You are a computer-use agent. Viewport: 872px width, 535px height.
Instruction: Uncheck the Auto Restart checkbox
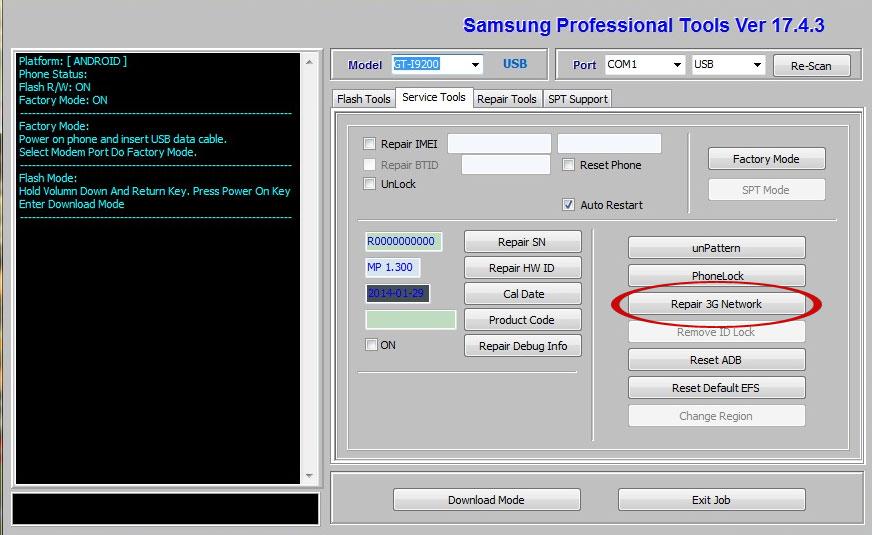[568, 205]
